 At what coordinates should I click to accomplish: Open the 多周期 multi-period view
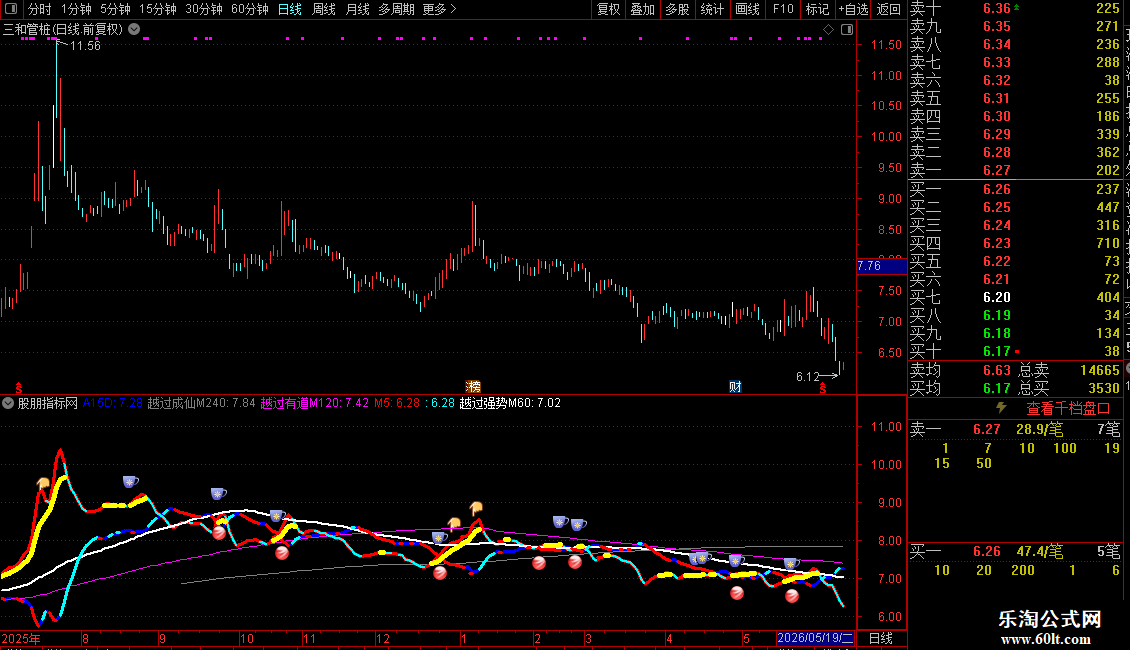[x=396, y=9]
